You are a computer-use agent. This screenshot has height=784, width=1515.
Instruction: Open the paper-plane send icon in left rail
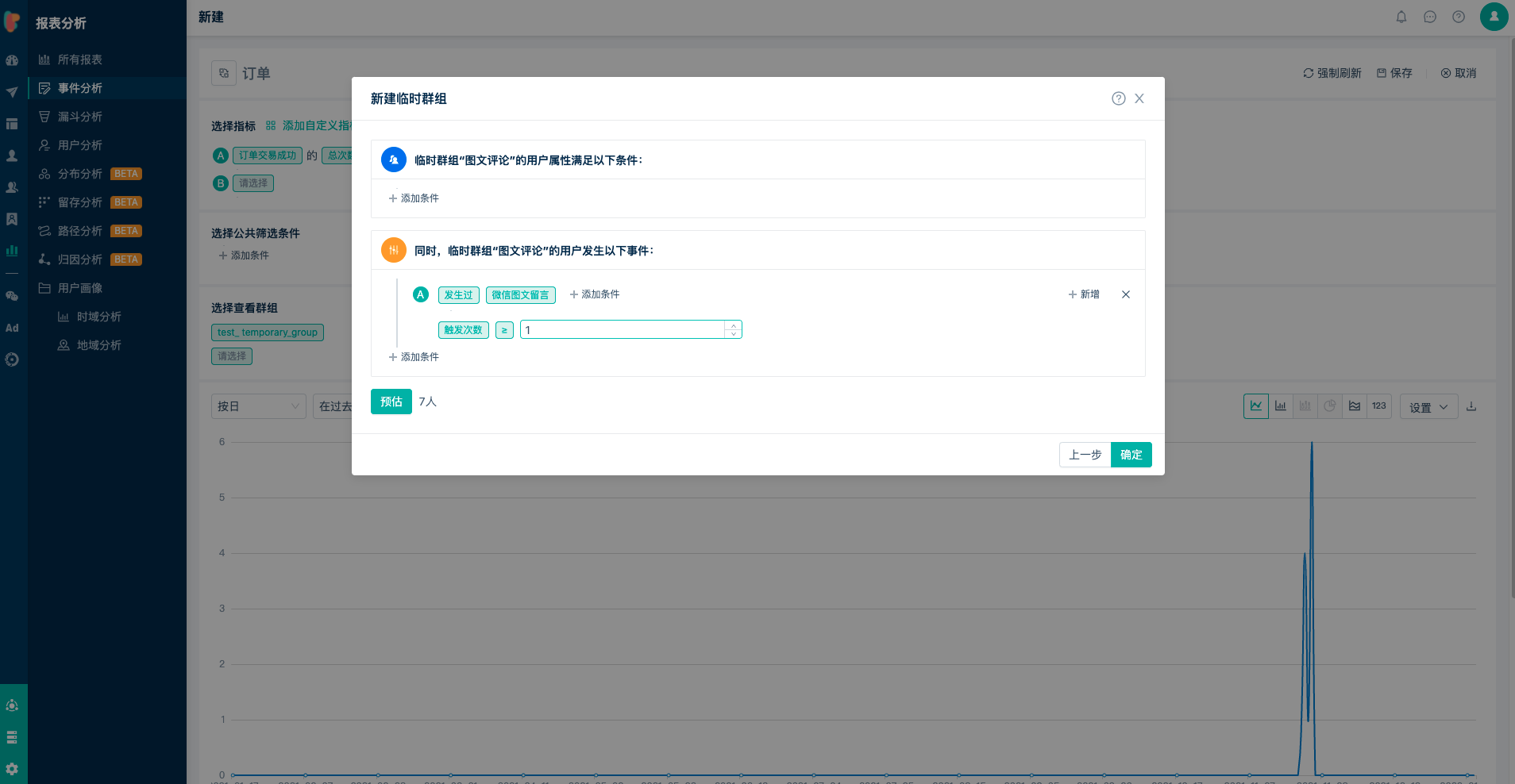pyautogui.click(x=12, y=92)
